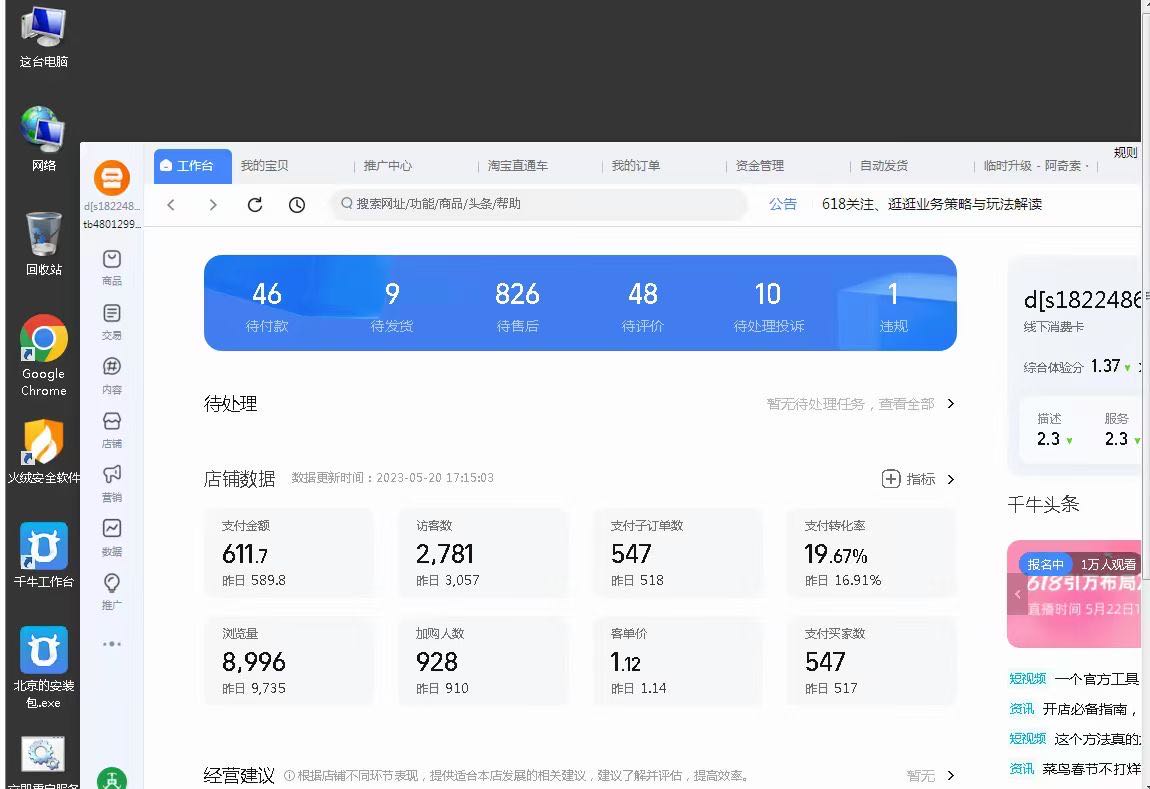Click 10 待处理投诉 counter

(x=768, y=306)
